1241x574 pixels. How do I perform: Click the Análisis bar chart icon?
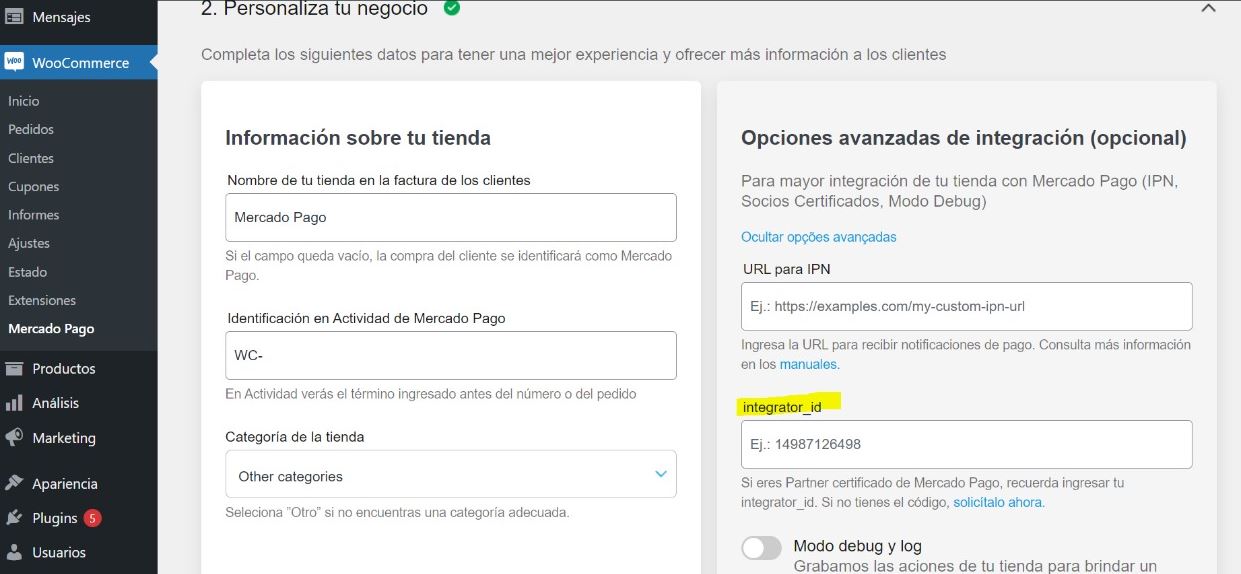pyautogui.click(x=14, y=403)
